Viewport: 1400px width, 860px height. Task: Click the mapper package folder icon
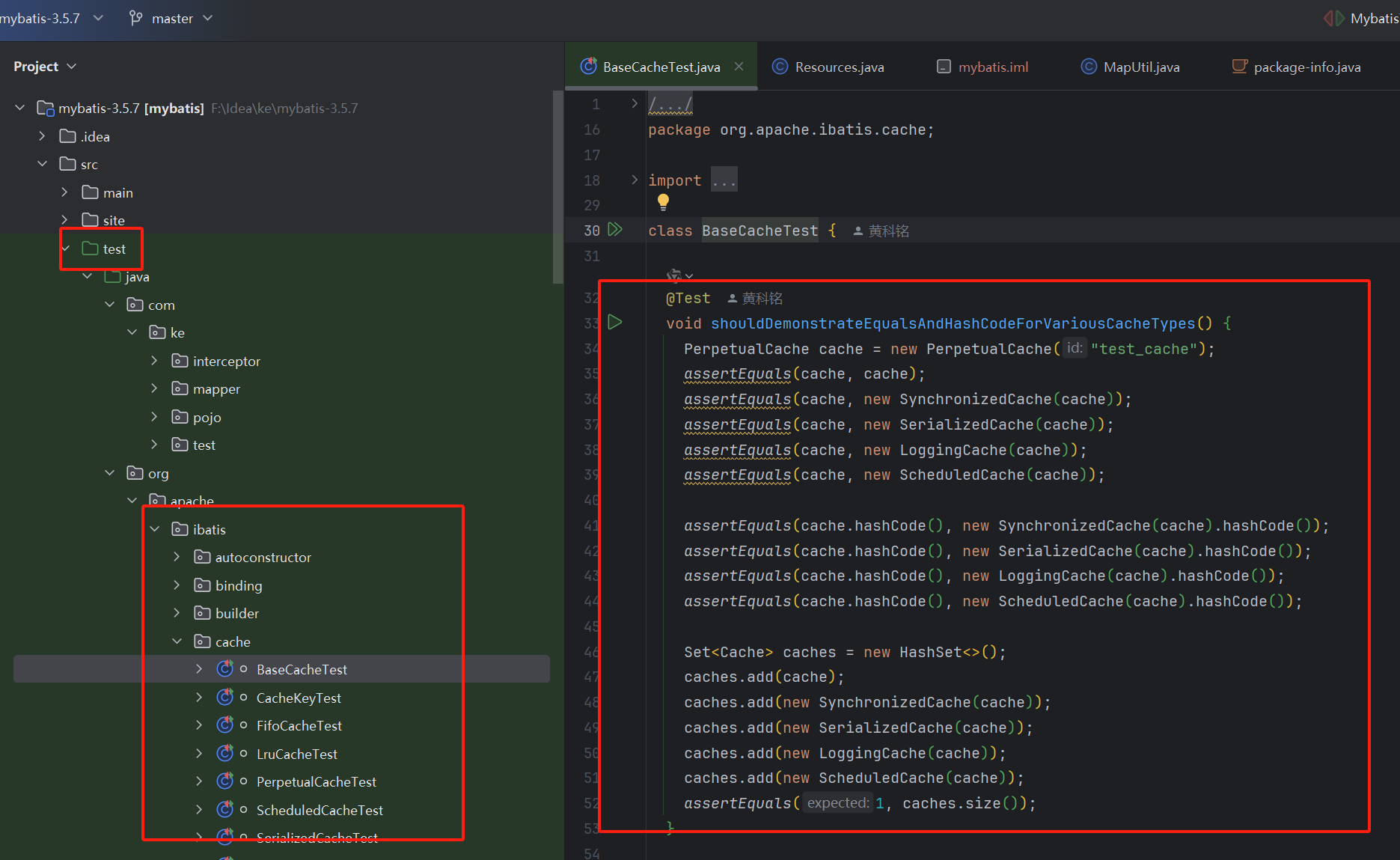coord(180,388)
